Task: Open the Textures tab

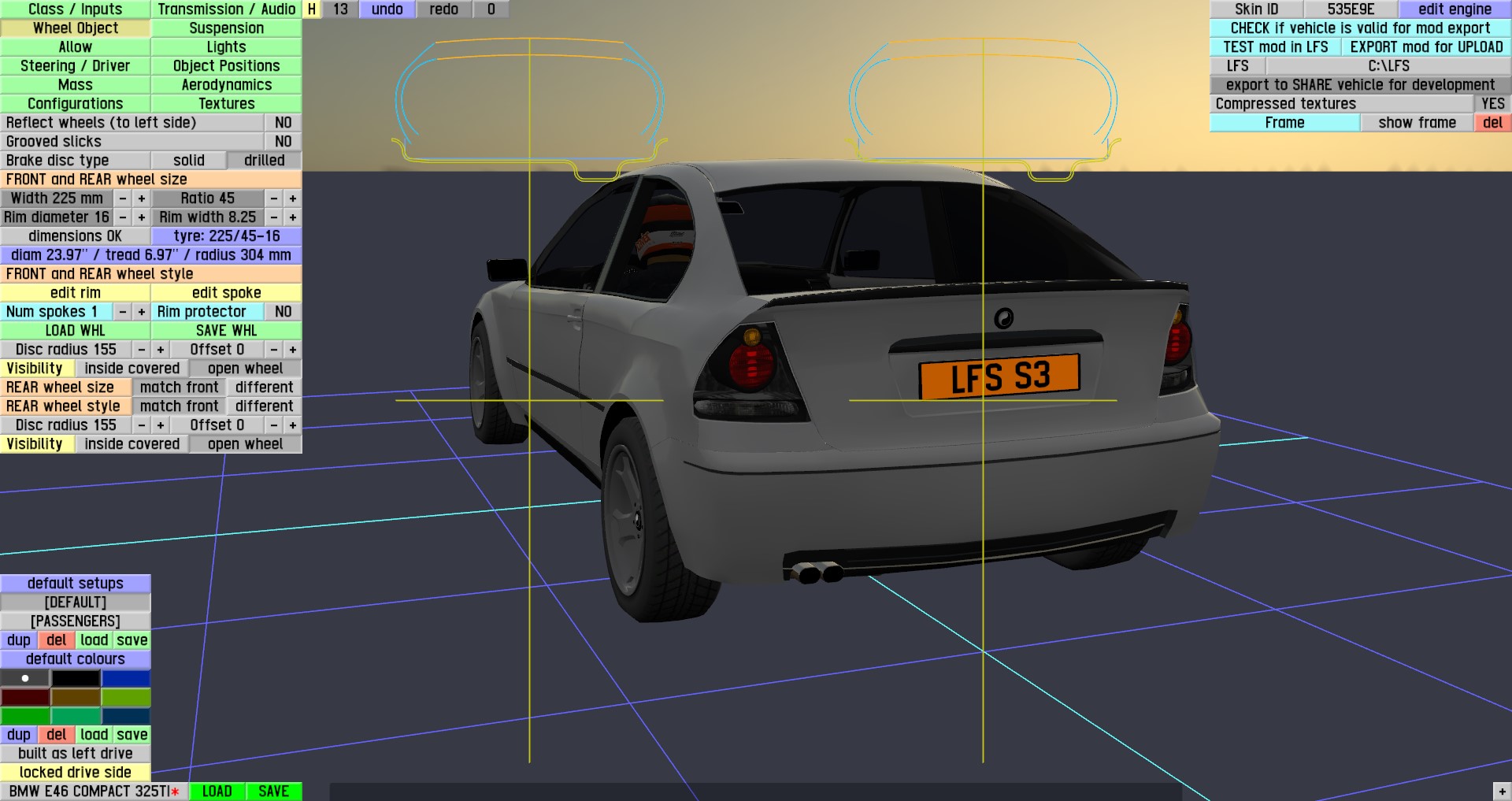Action: point(227,104)
